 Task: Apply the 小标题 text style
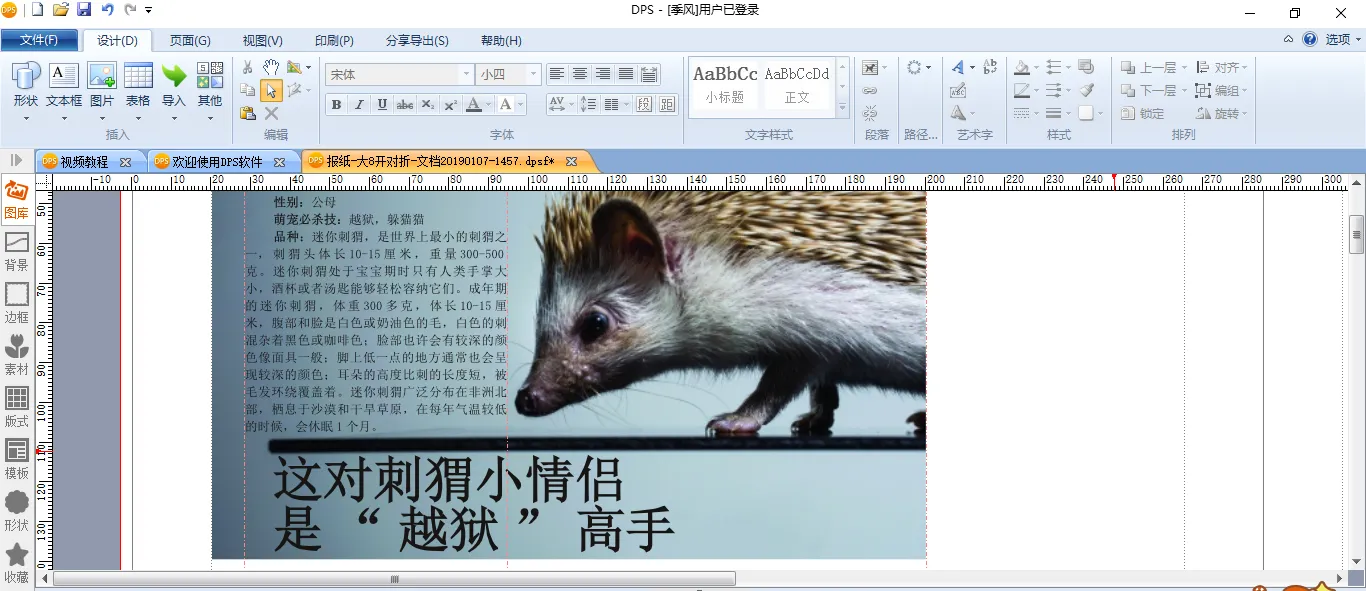click(x=725, y=85)
